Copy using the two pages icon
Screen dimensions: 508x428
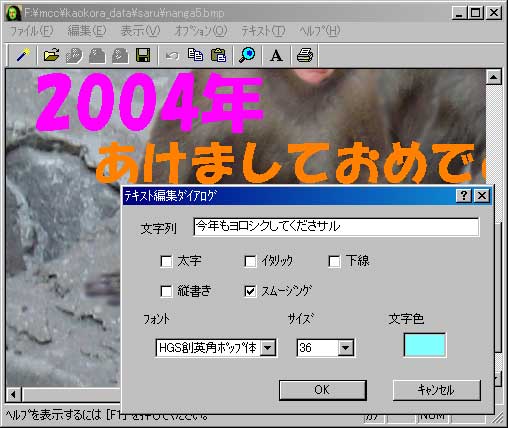pyautogui.click(x=195, y=55)
